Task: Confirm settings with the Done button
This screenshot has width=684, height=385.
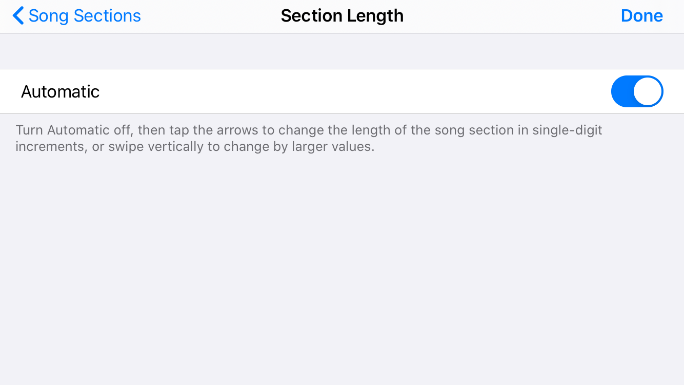Action: click(642, 16)
